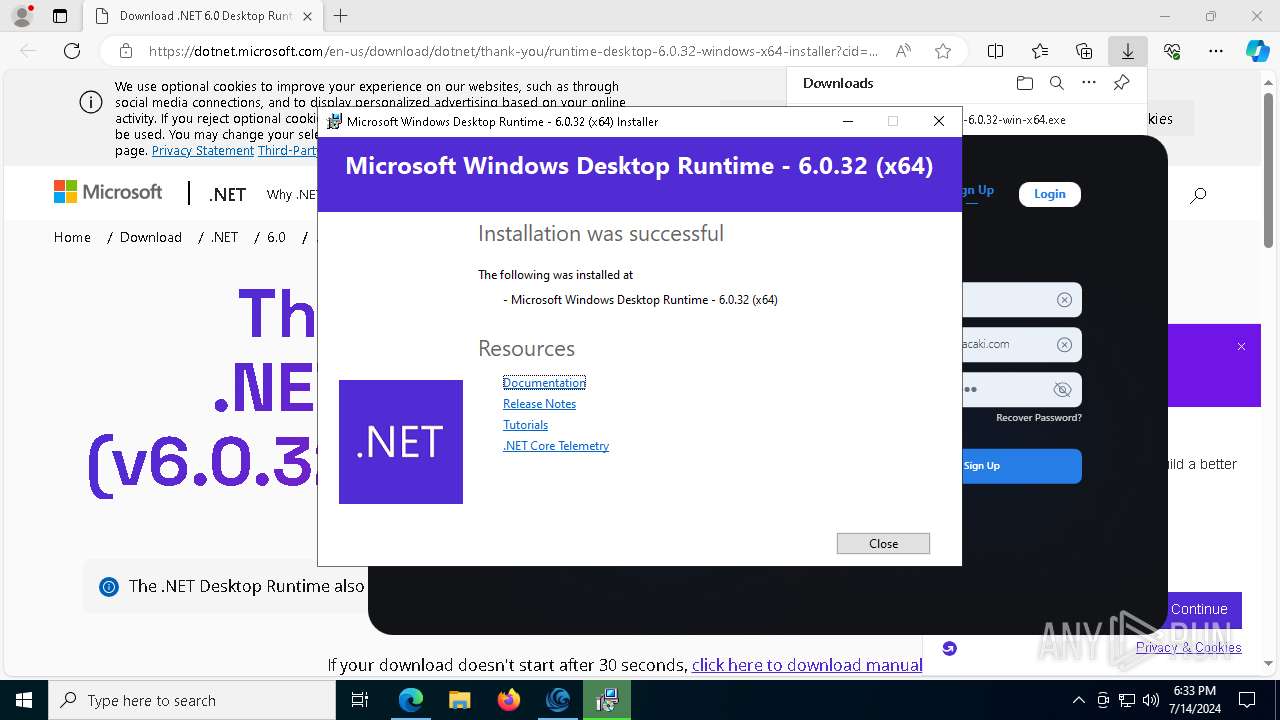Click the Edge profile avatar icon
The width and height of the screenshot is (1280, 720).
point(22,16)
